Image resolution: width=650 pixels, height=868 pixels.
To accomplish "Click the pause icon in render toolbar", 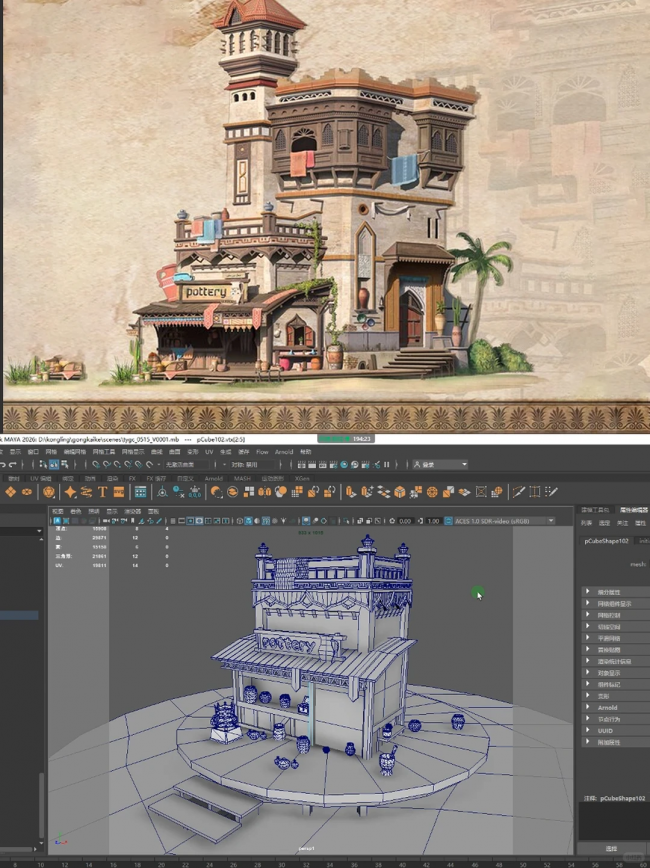I will click(x=386, y=465).
